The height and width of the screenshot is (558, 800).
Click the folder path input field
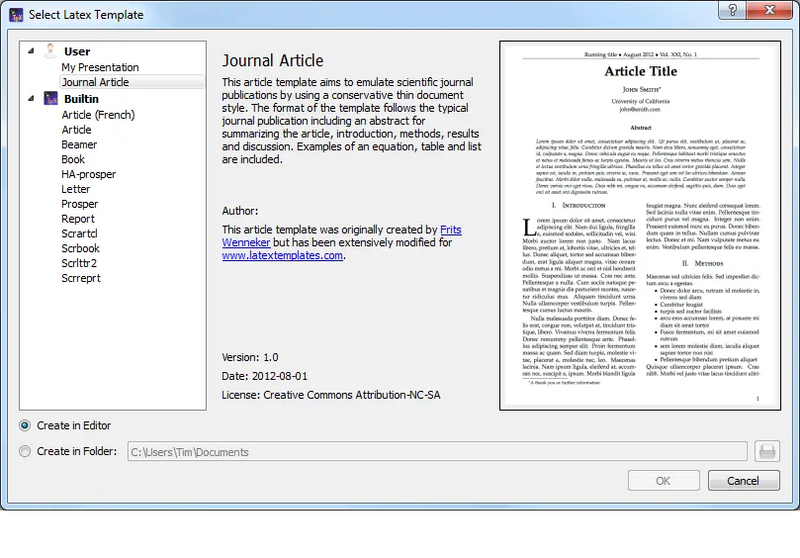437,451
